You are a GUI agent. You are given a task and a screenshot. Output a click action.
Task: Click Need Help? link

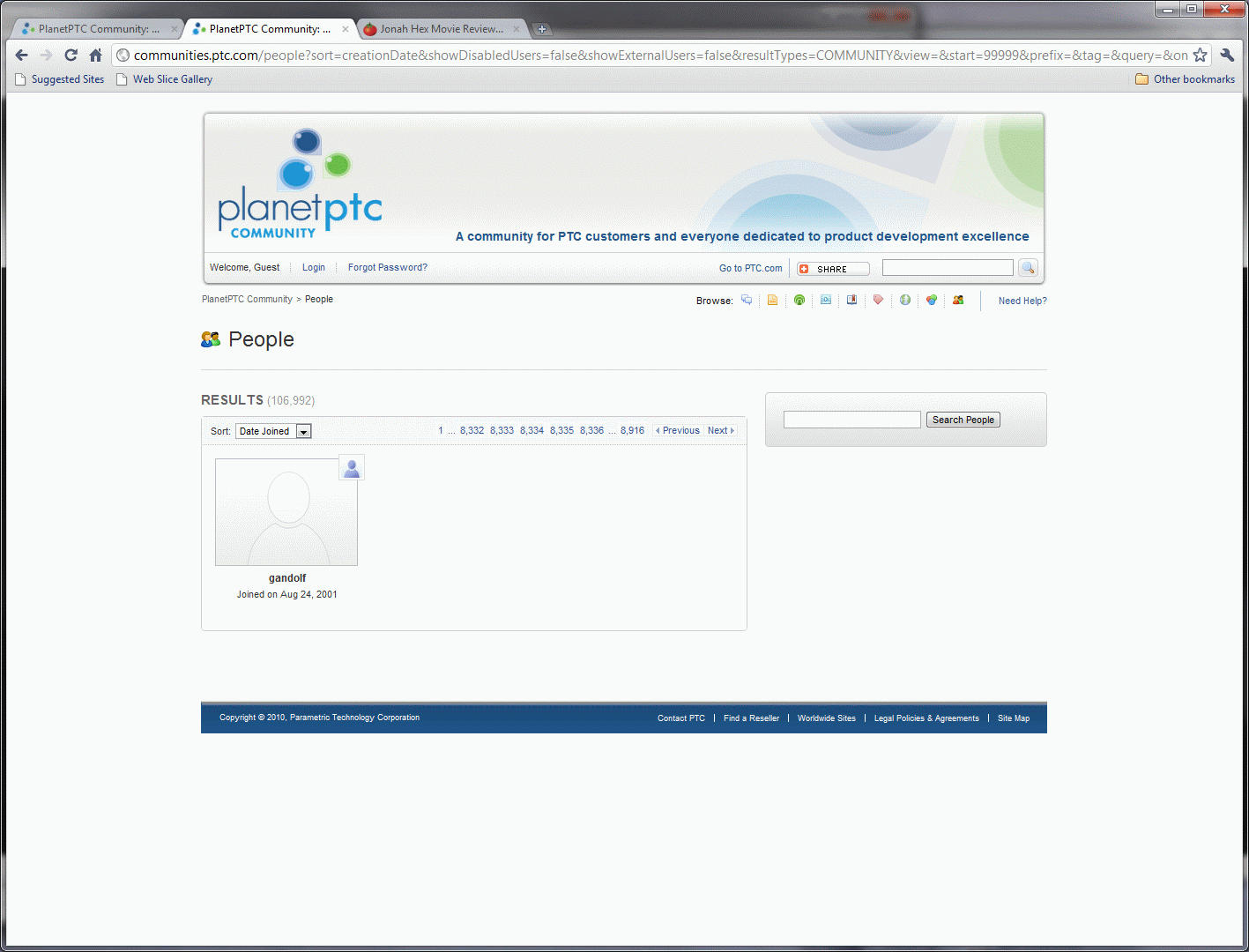(x=1022, y=301)
